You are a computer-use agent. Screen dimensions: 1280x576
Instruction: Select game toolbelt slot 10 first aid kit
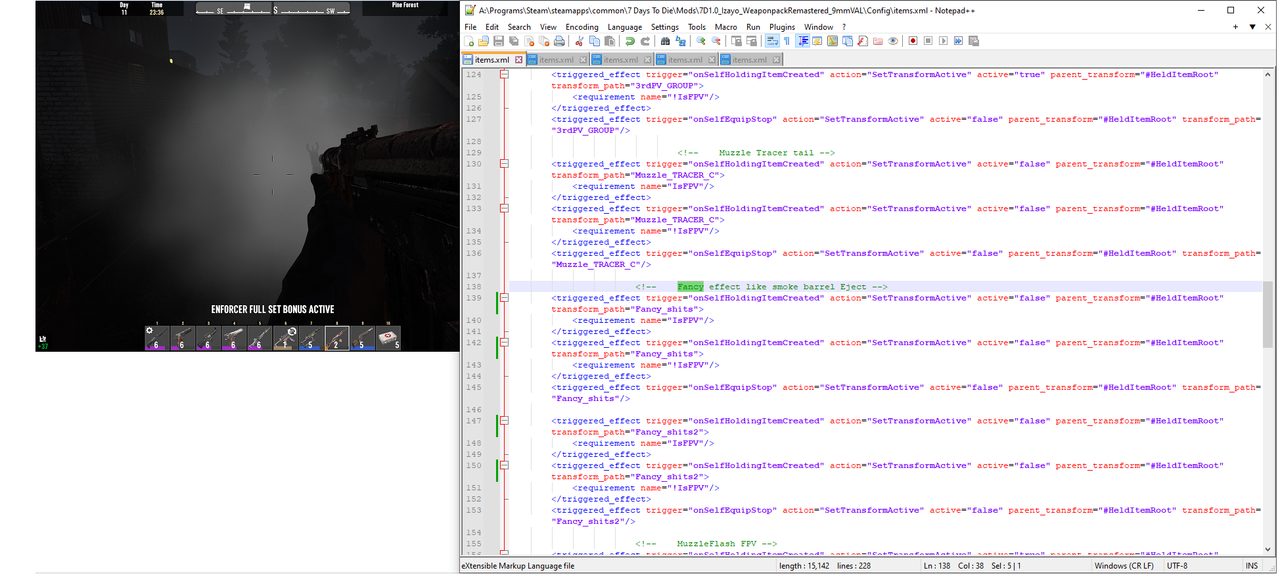click(389, 338)
